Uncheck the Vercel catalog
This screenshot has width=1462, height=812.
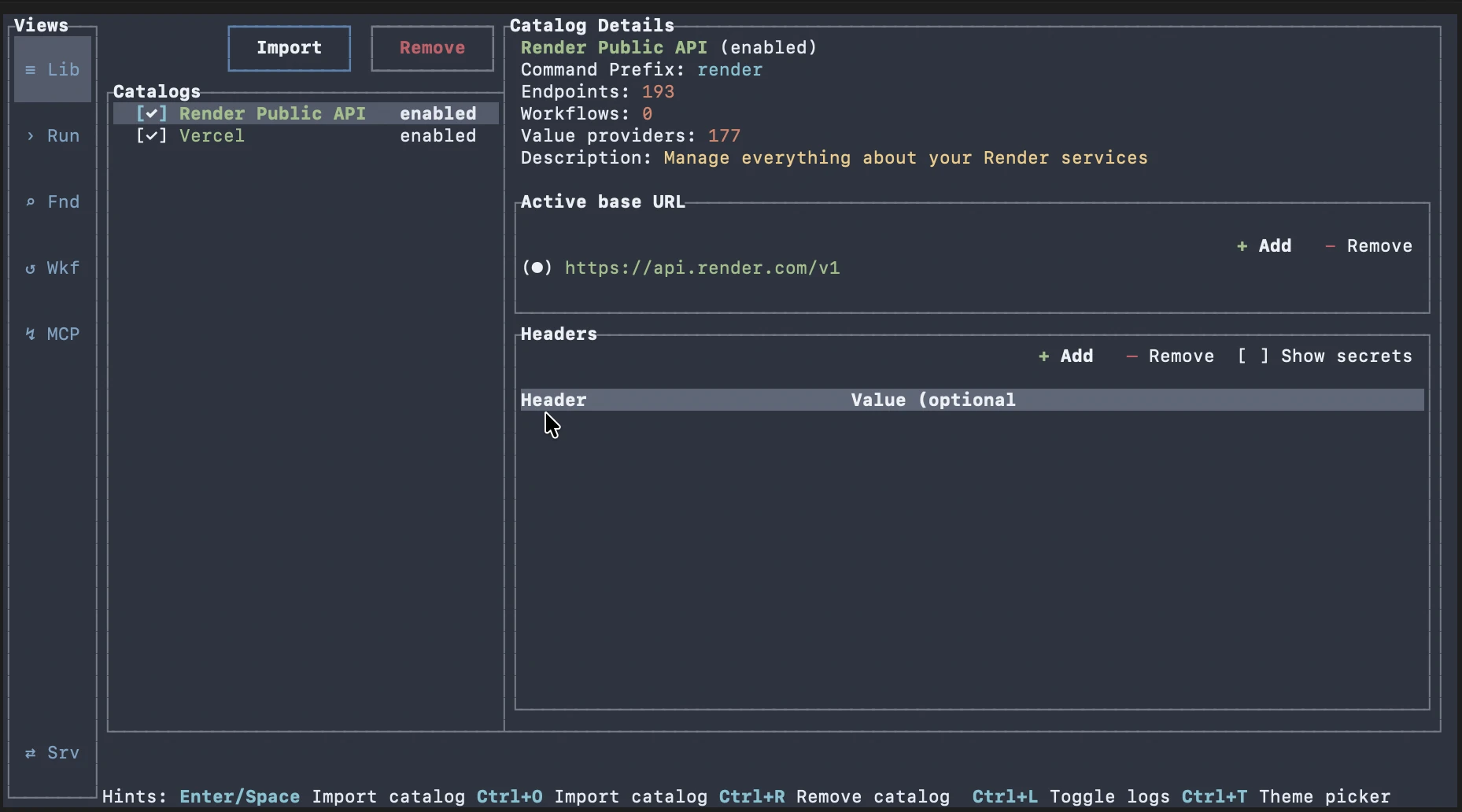tap(150, 135)
